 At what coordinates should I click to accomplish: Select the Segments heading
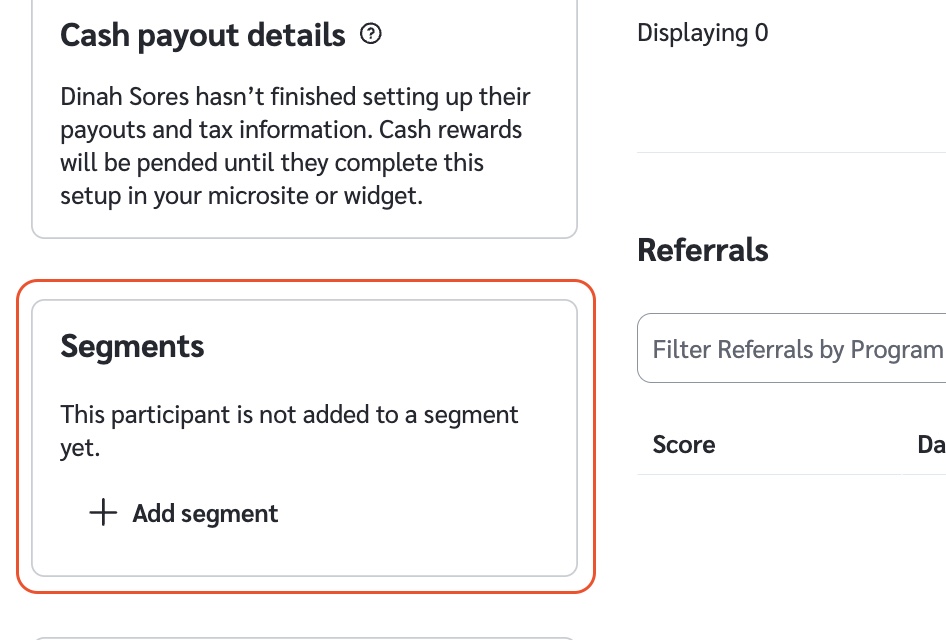tap(132, 346)
